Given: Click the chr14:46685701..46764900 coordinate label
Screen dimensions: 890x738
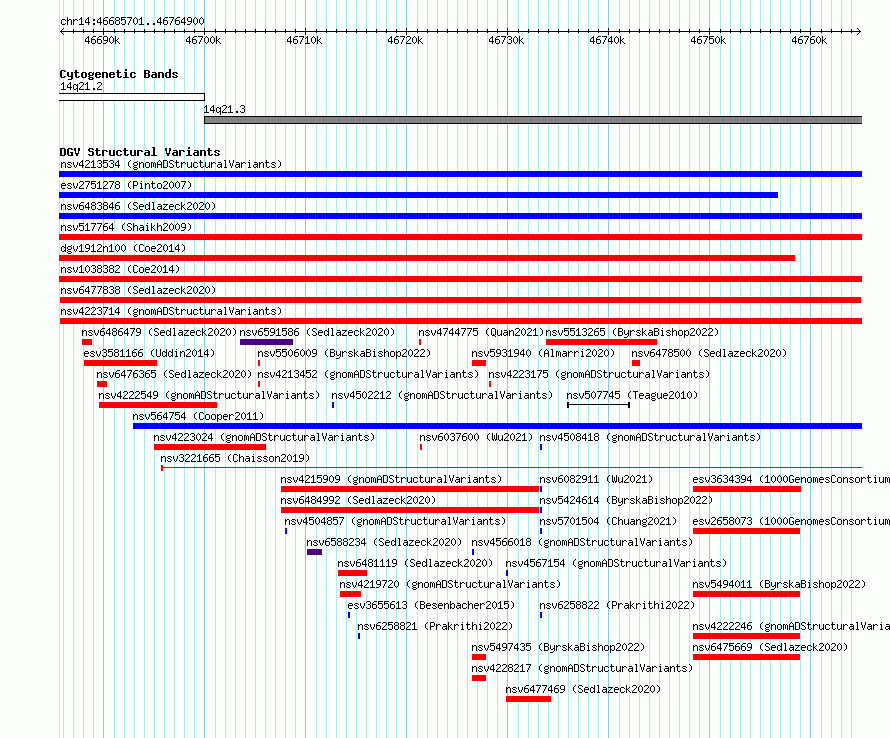Looking at the screenshot, I should pos(132,21).
